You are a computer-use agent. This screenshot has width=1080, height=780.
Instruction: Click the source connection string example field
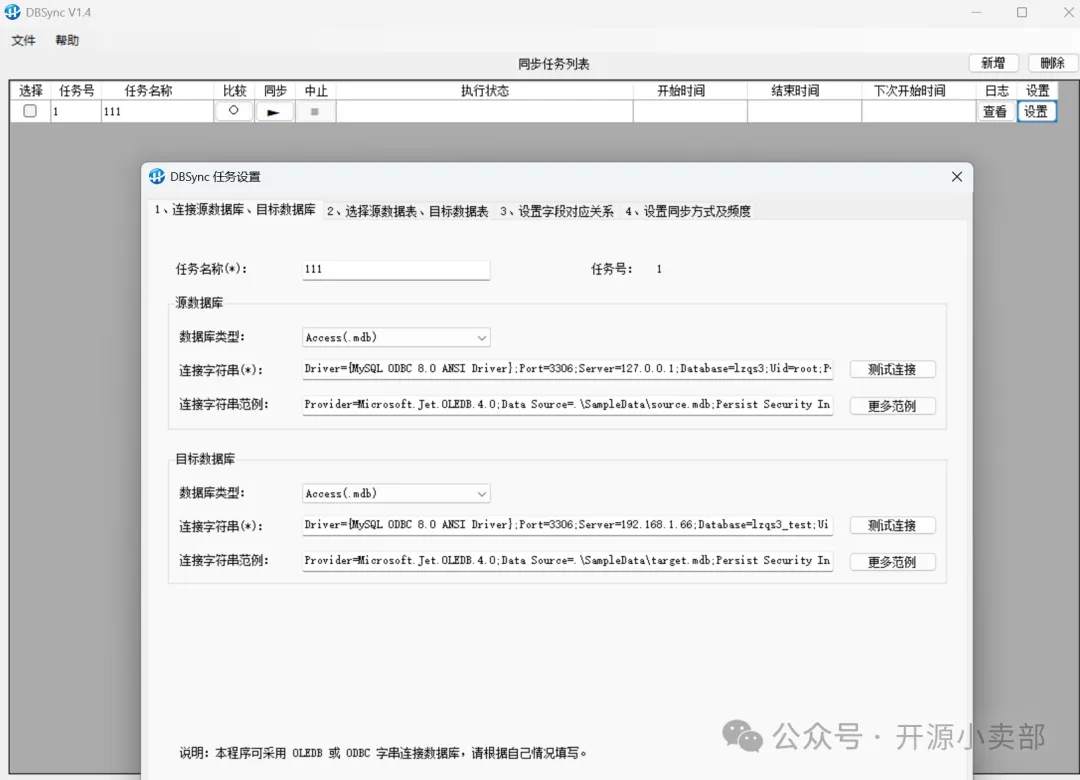[568, 404]
